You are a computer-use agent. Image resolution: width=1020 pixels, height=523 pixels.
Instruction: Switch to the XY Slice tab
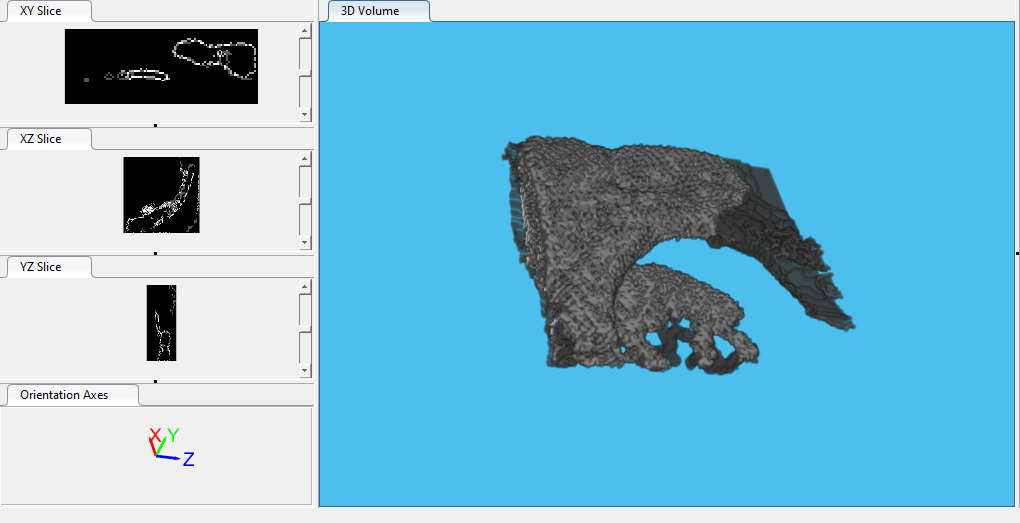tap(41, 12)
